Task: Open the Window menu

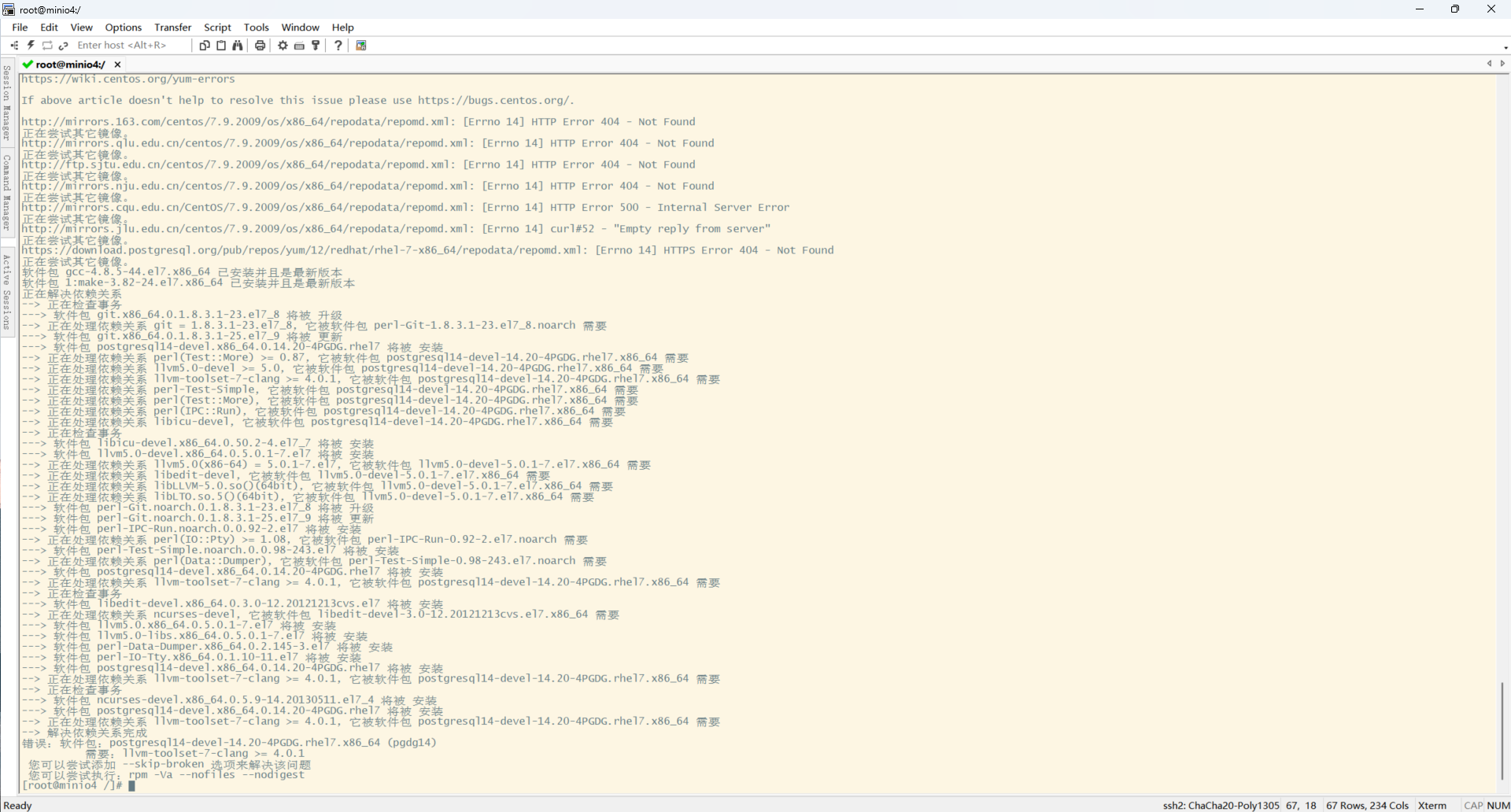Action: 300,28
